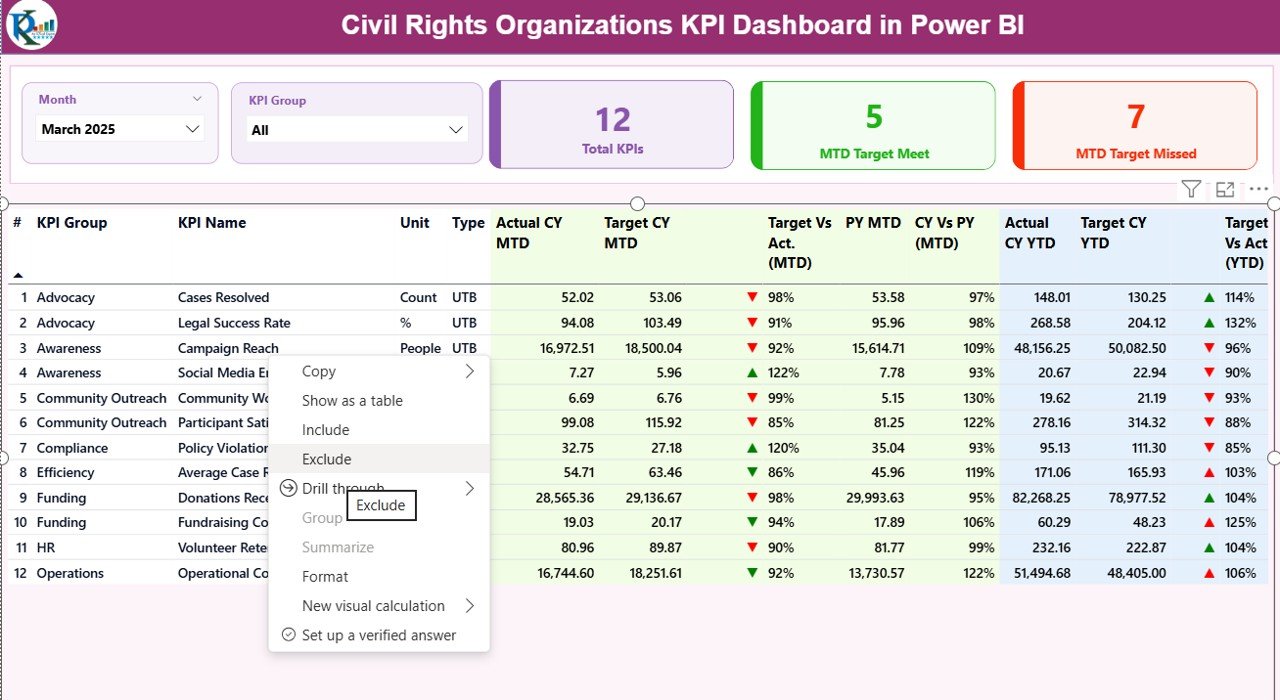The width and height of the screenshot is (1280, 700).
Task: Click Format in the context menu
Action: pyautogui.click(x=325, y=576)
